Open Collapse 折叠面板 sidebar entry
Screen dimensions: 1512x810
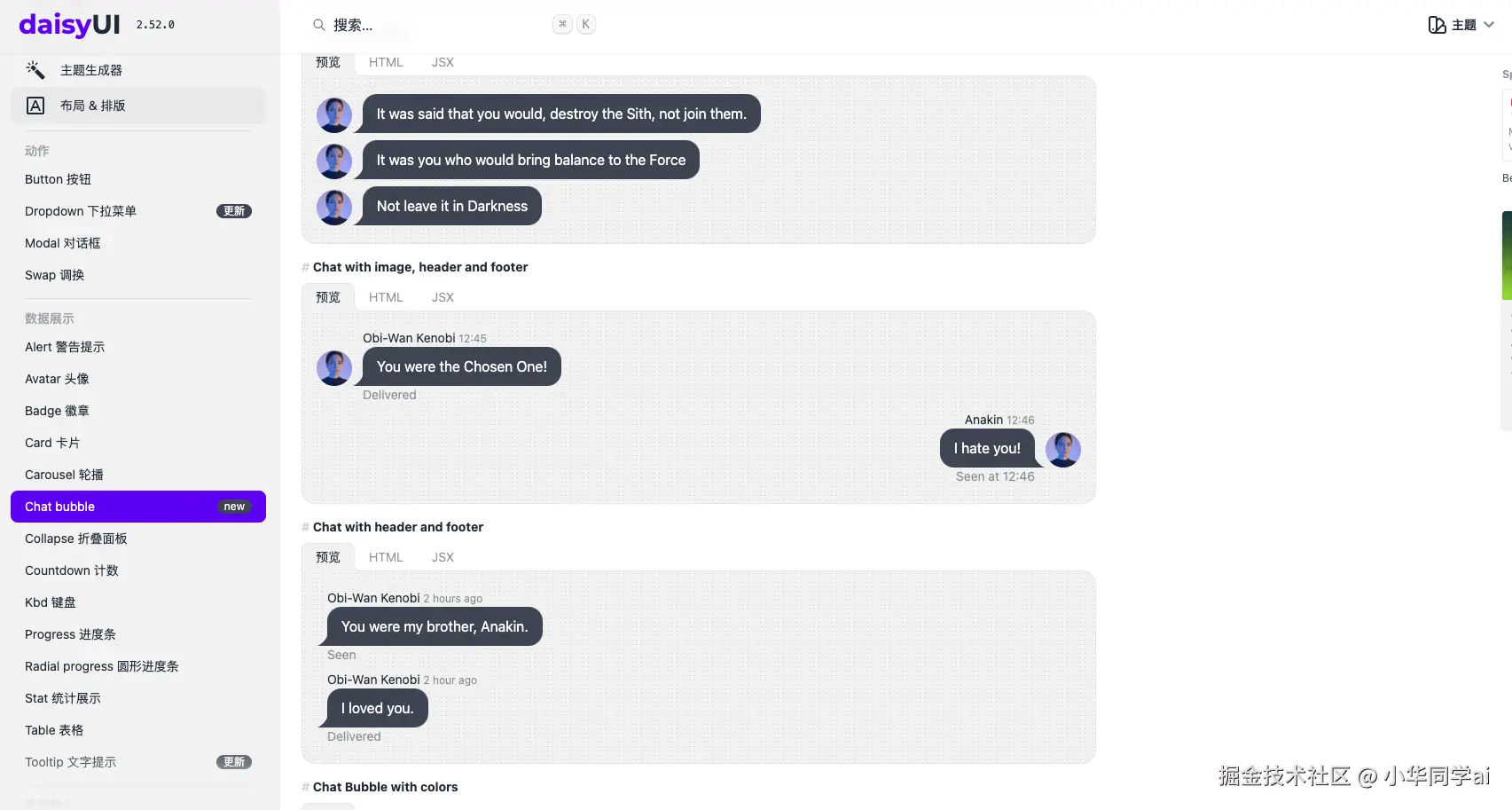tap(76, 539)
